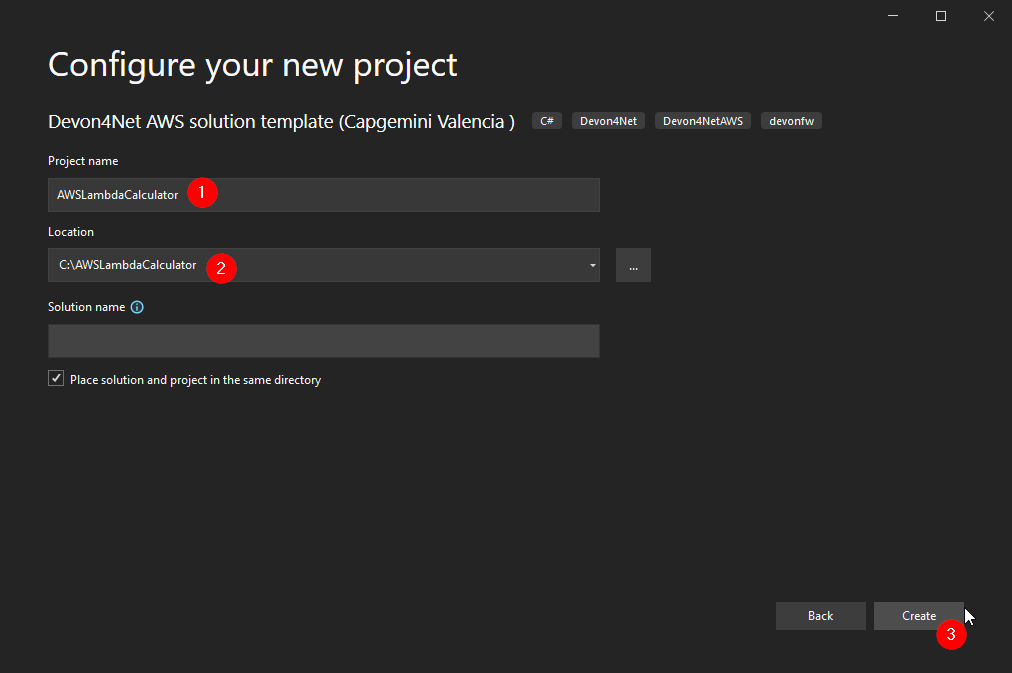The width and height of the screenshot is (1012, 673).
Task: Click the red step 3 badge
Action: click(x=951, y=635)
